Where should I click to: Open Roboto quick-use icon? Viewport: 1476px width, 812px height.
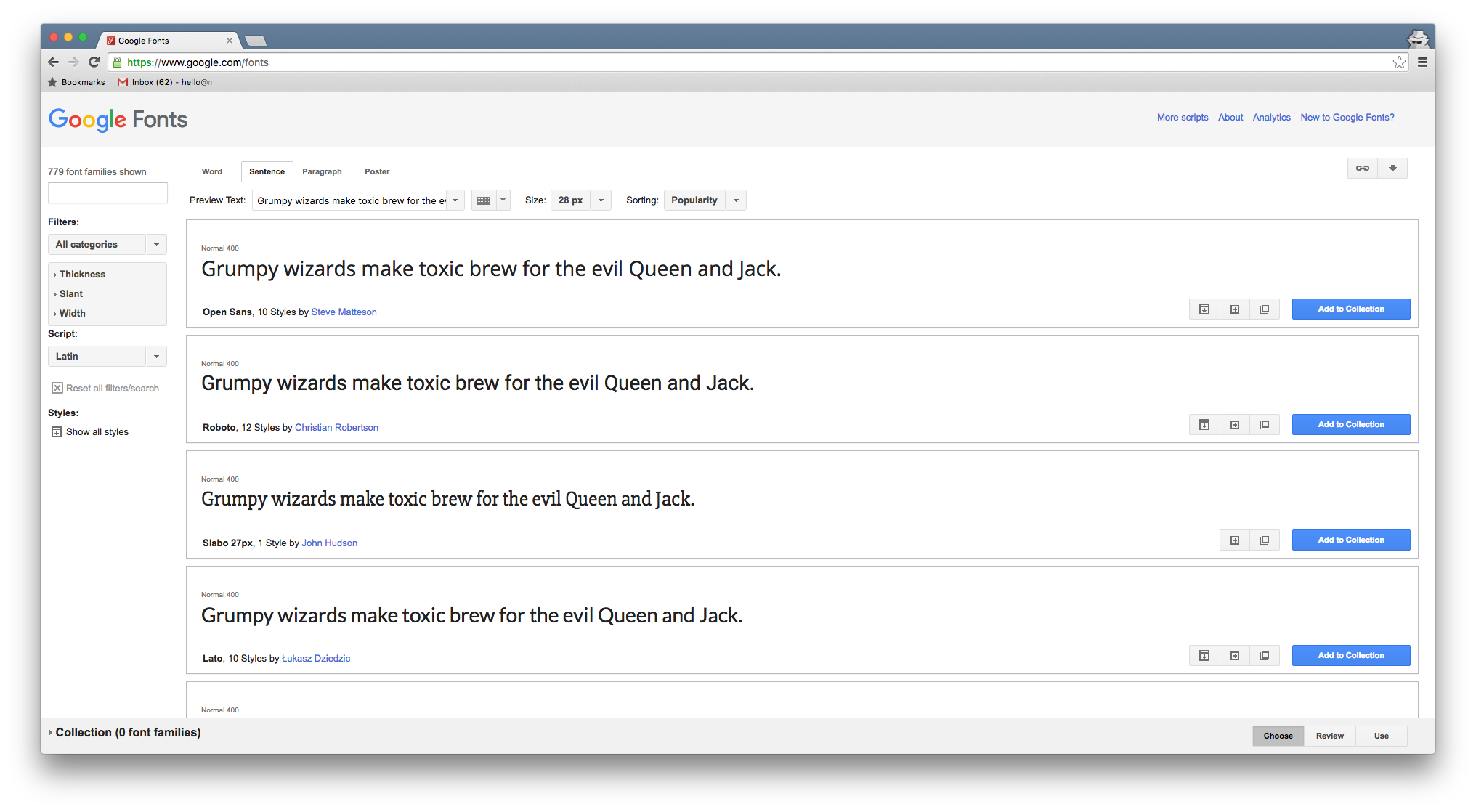tap(1235, 425)
